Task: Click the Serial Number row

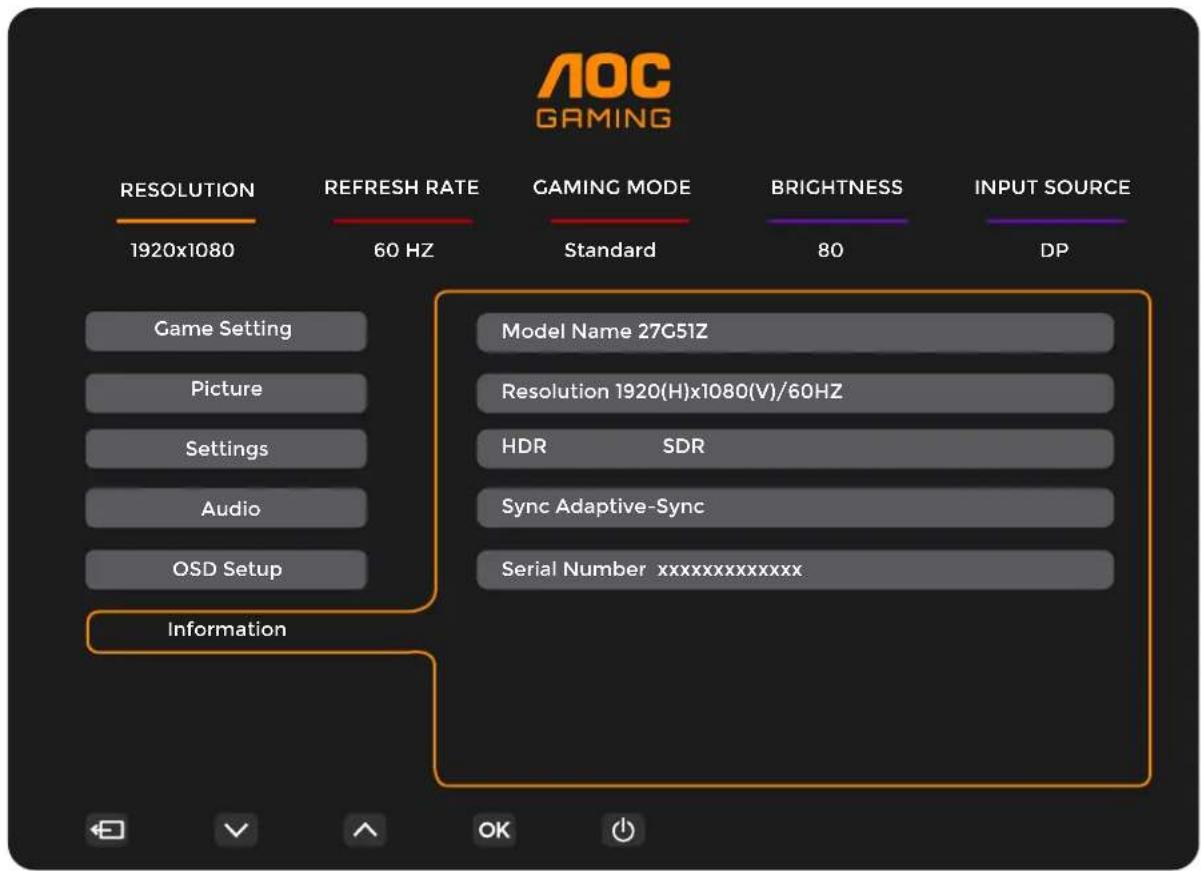Action: pos(795,570)
